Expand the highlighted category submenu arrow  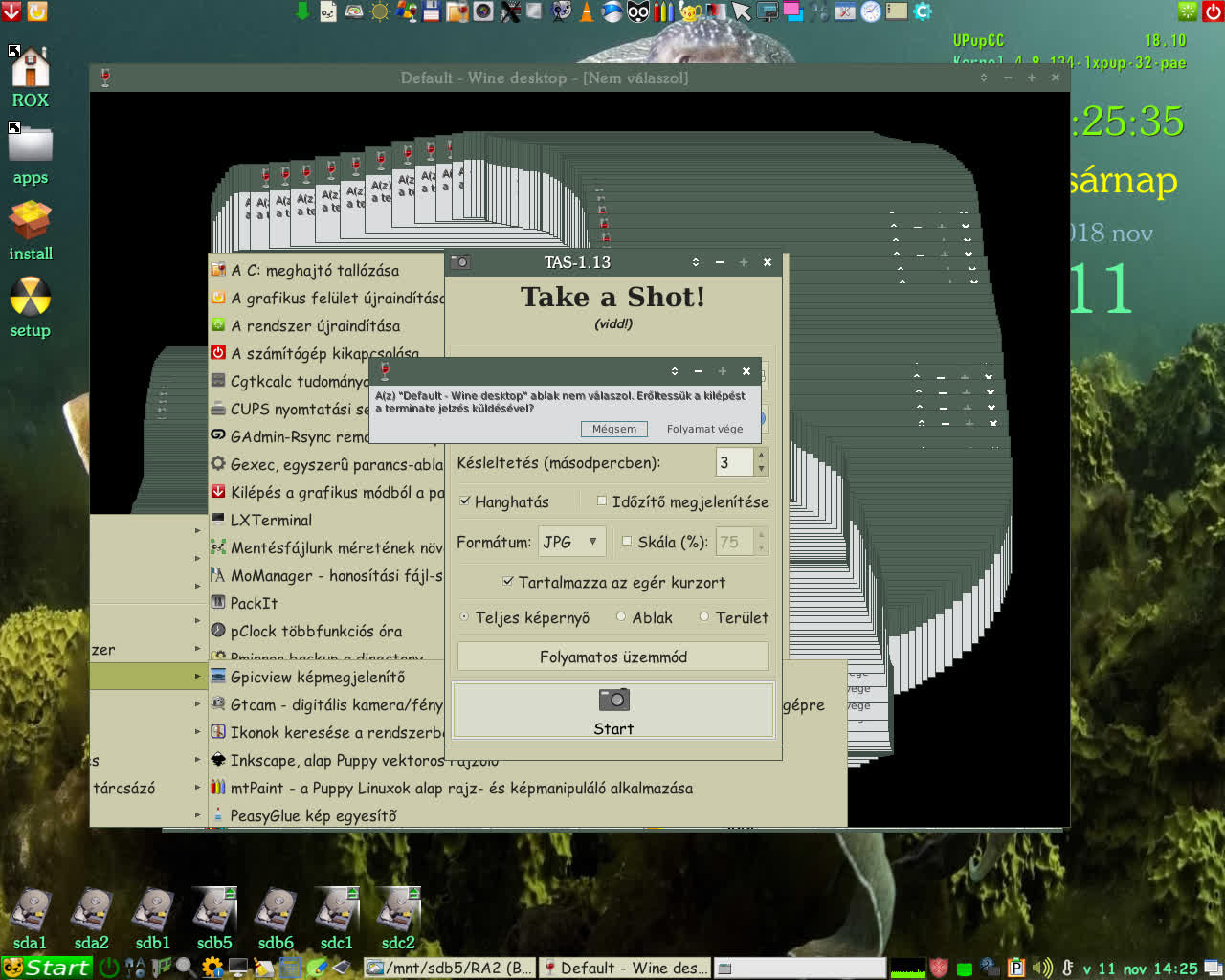pyautogui.click(x=198, y=676)
